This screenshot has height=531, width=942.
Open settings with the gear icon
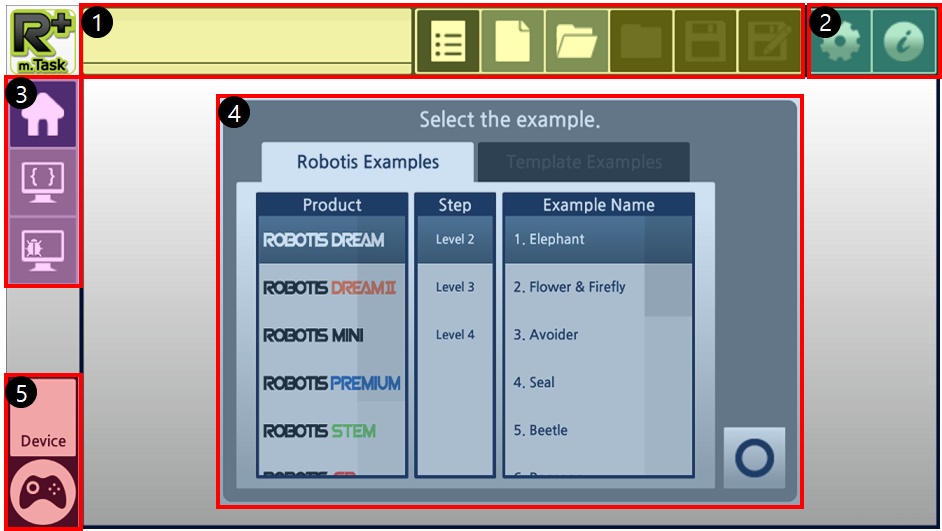pyautogui.click(x=840, y=41)
